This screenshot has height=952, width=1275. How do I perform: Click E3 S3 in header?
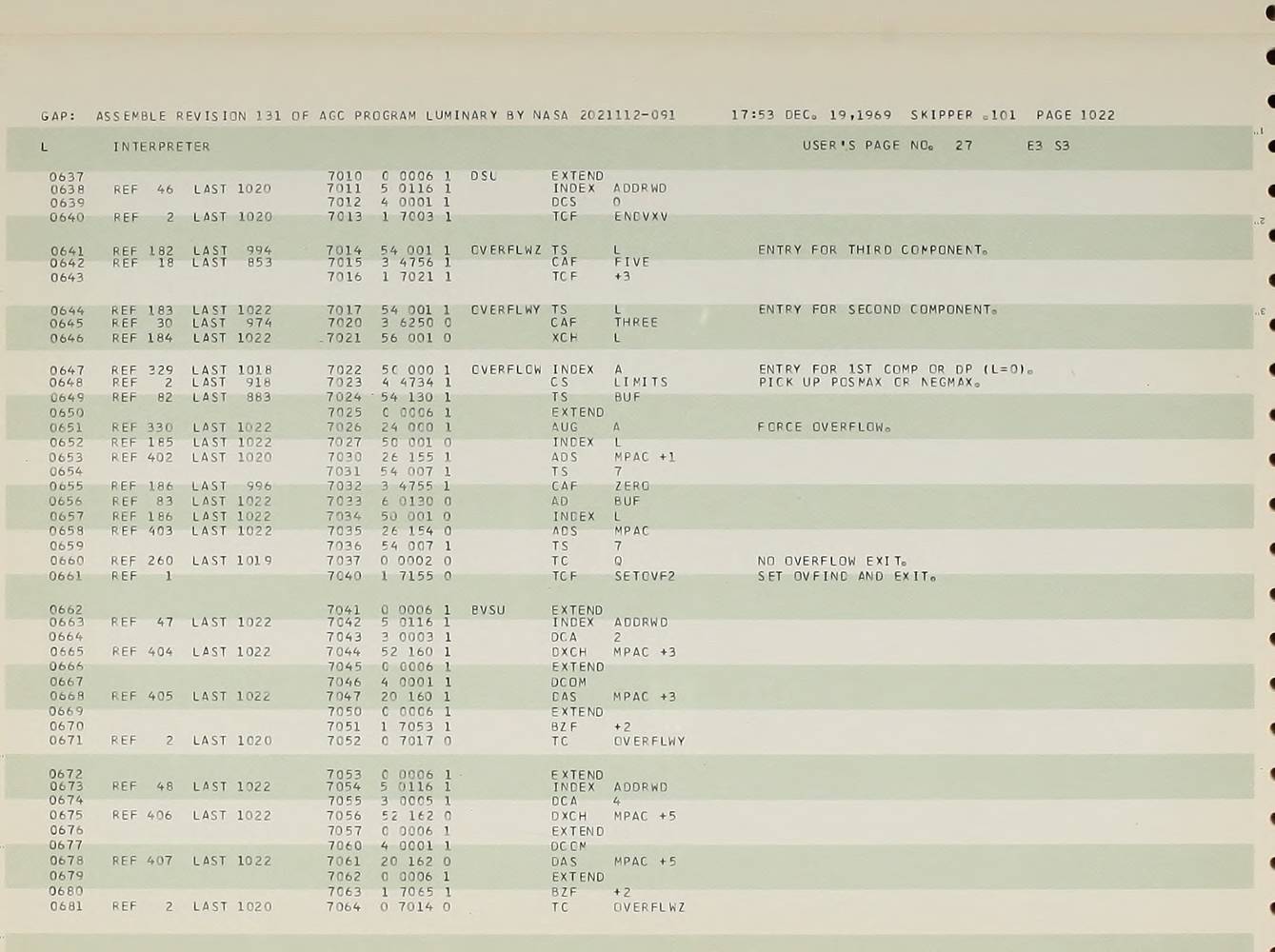(x=1047, y=146)
